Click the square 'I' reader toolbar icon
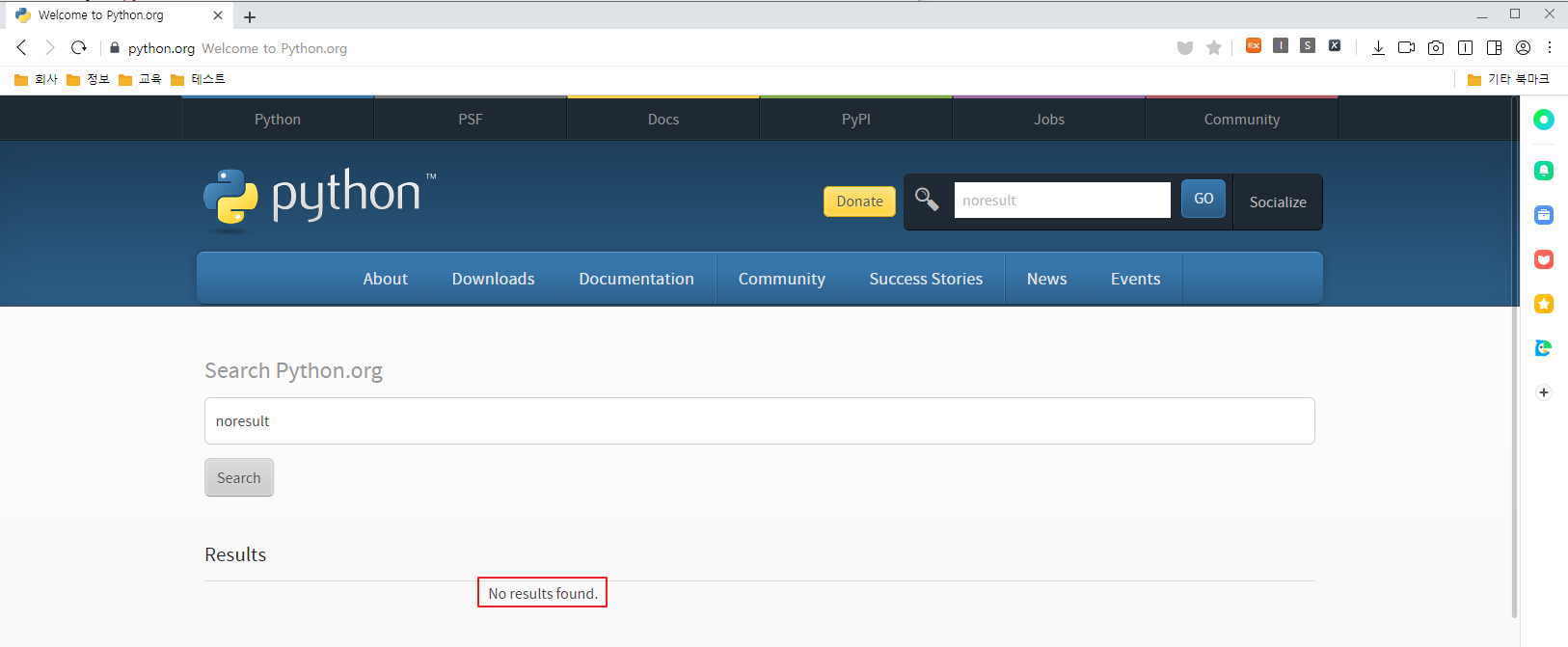Screen dimensions: 1568x647 1465,47
